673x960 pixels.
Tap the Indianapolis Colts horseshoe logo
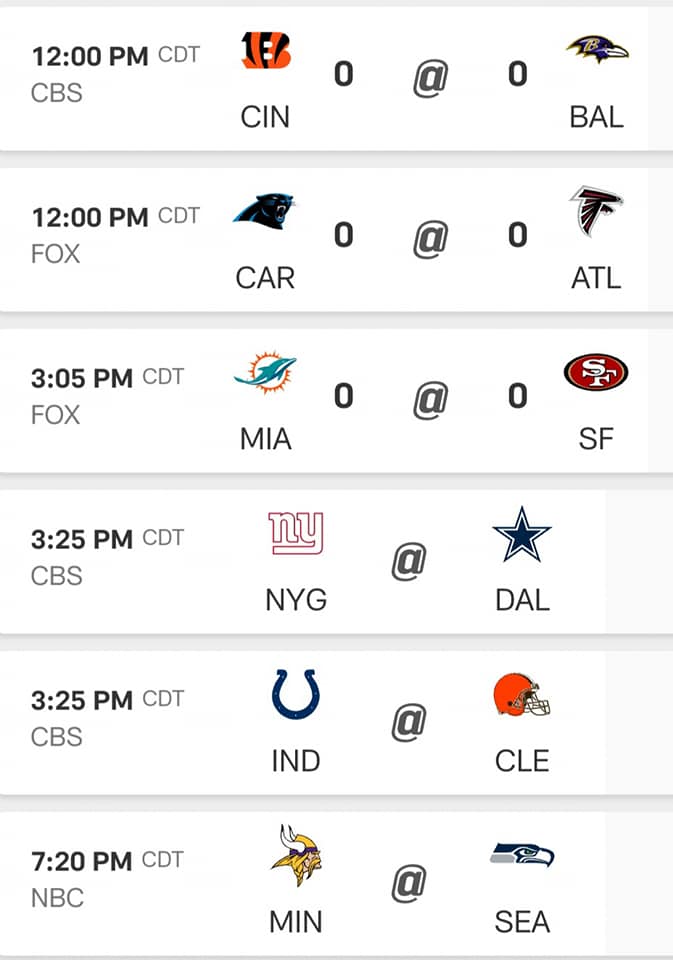pyautogui.click(x=296, y=695)
